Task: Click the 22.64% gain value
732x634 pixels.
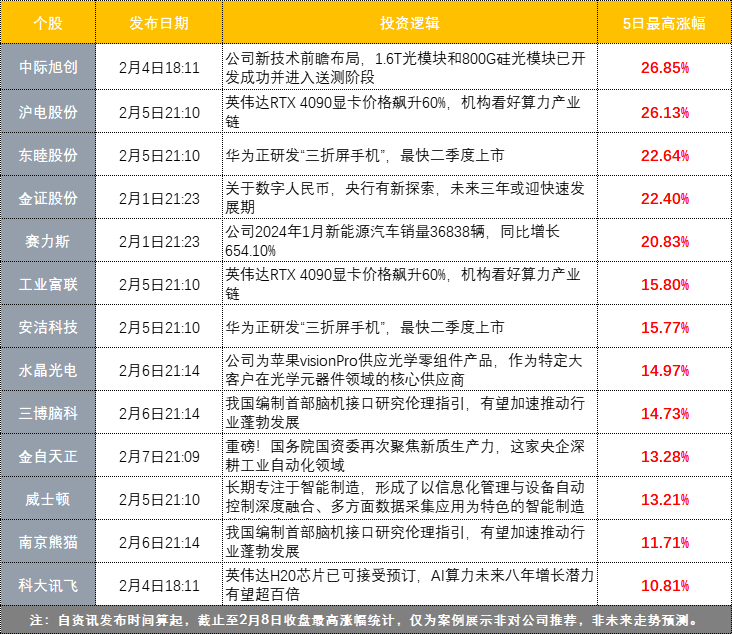Action: coord(665,155)
